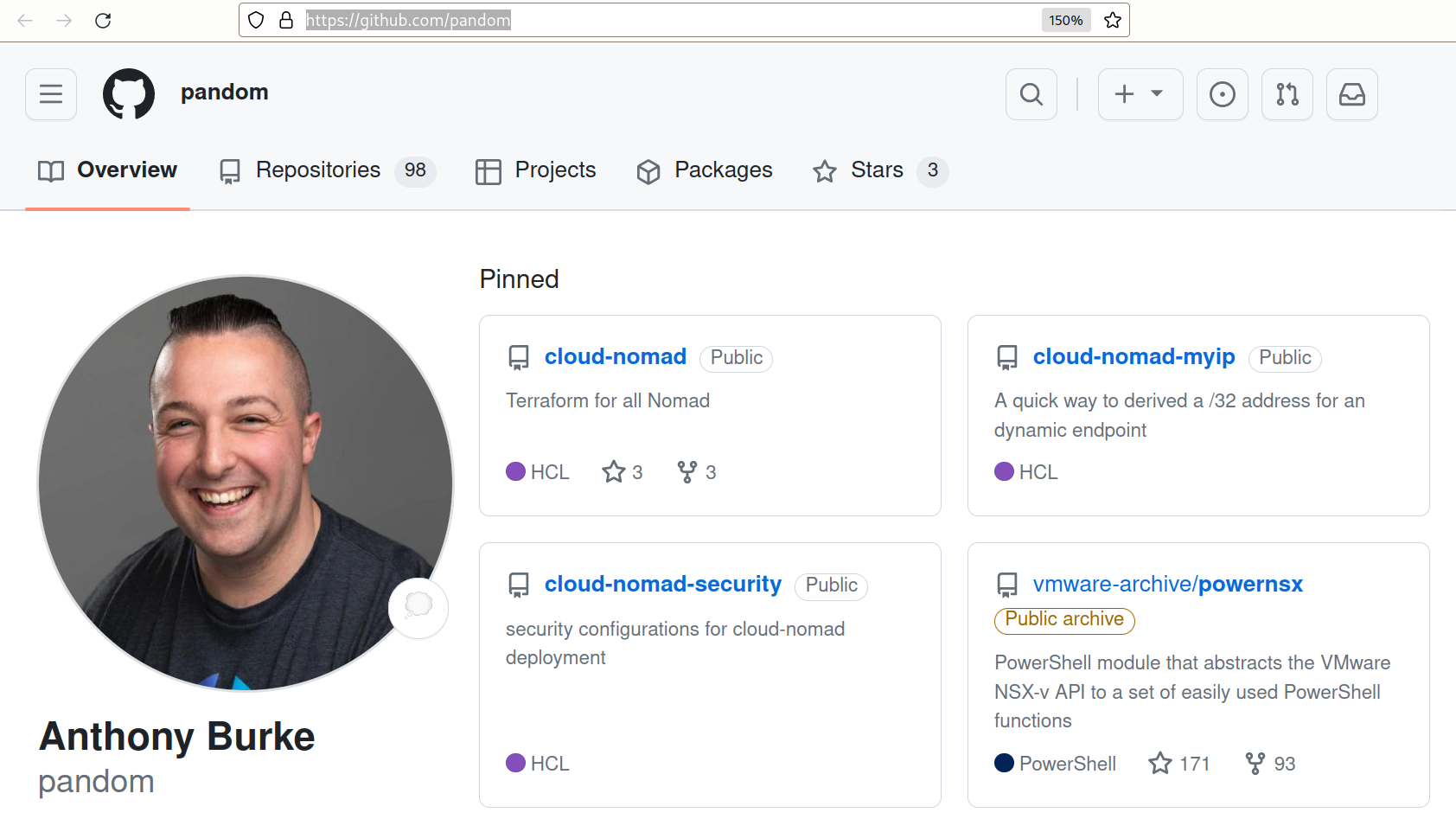Select the Overview tab

[107, 170]
